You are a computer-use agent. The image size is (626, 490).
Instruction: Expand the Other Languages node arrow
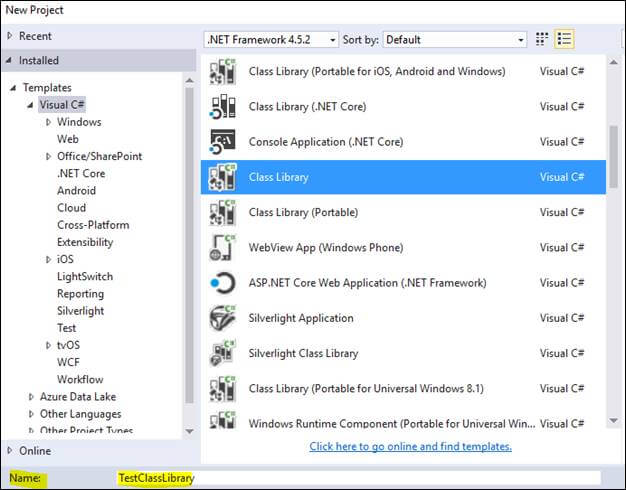tap(31, 414)
